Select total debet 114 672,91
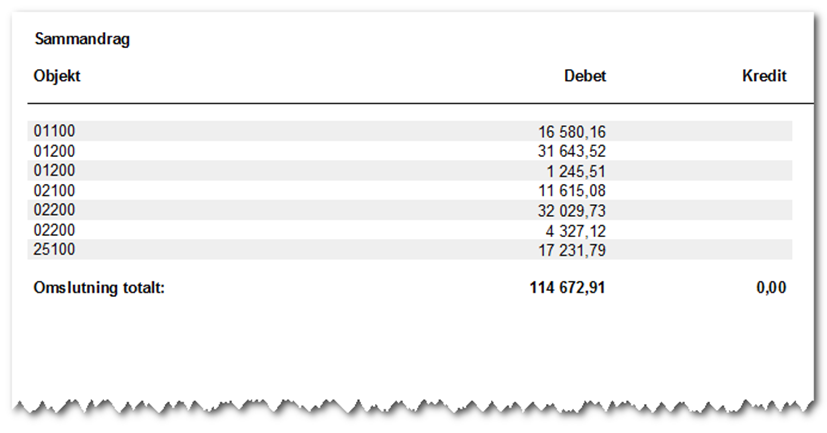Screen dimensions: 827x433 (x=567, y=288)
